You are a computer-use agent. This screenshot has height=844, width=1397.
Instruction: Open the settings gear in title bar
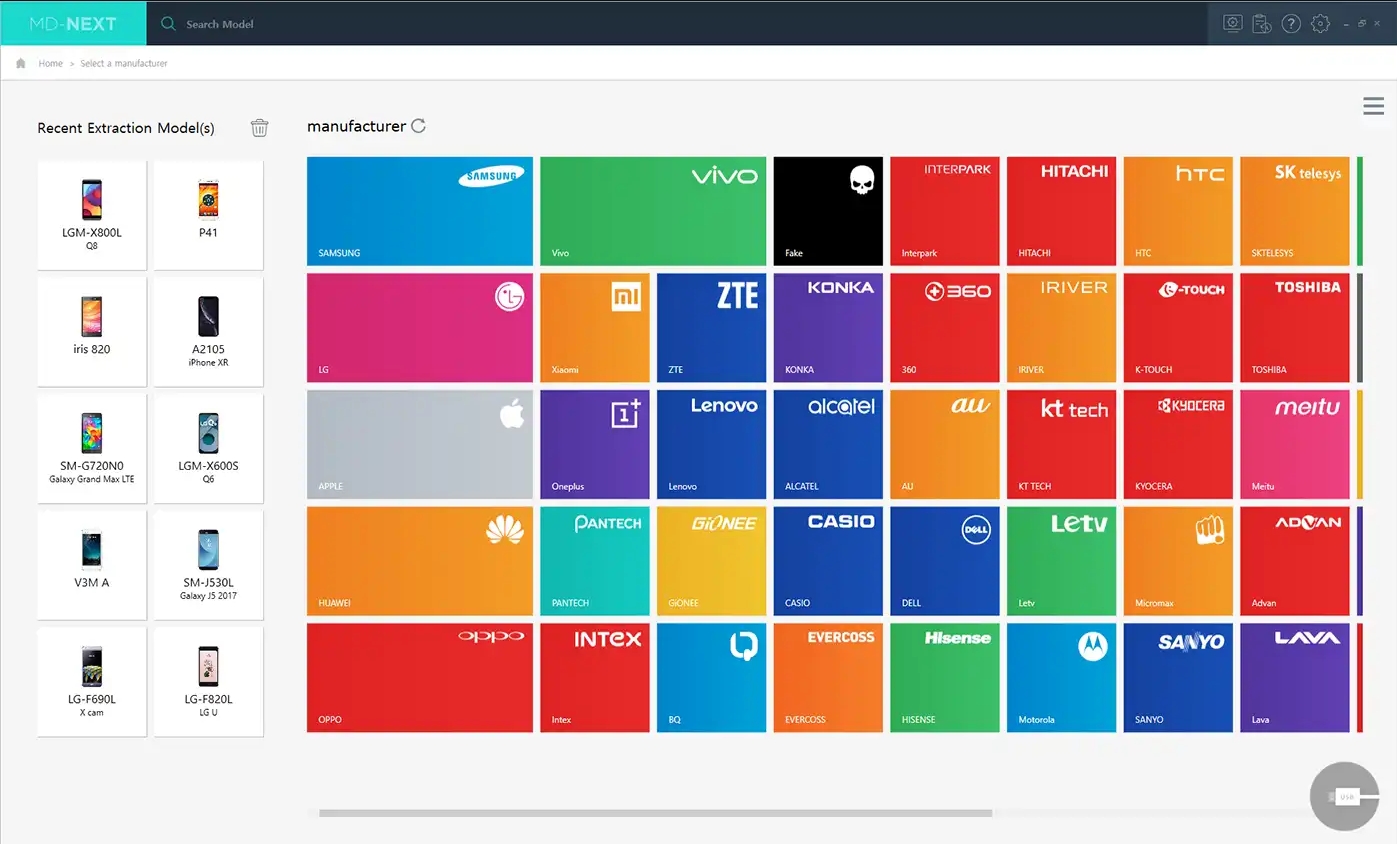(1320, 23)
